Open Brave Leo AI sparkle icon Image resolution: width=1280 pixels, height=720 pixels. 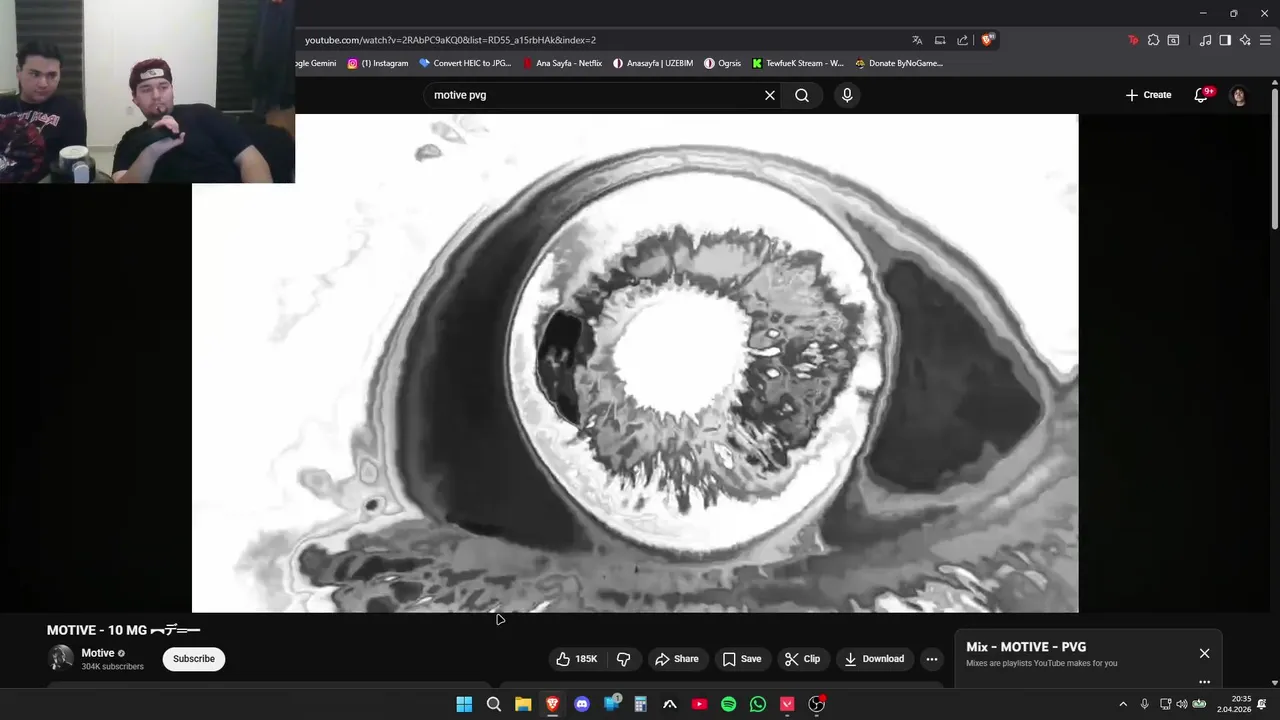click(x=1245, y=40)
